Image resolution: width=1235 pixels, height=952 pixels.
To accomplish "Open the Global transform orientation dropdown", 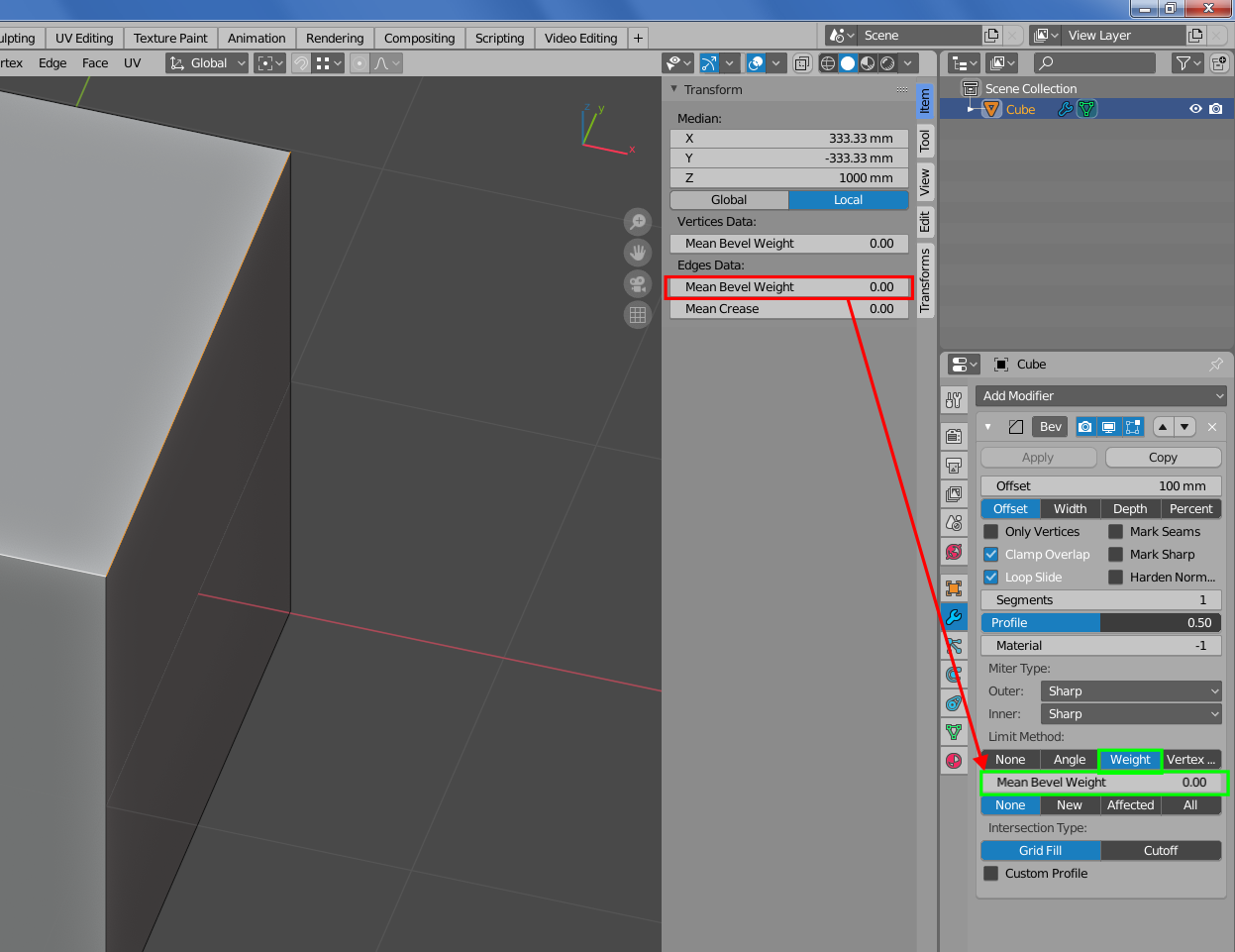I will point(207,63).
